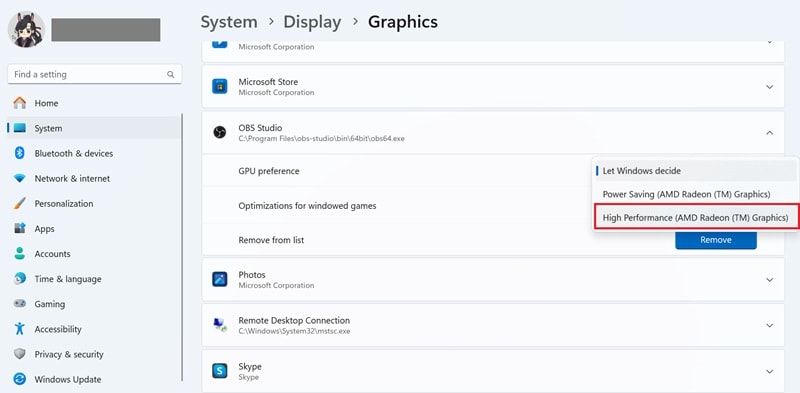Navigate to System in the breadcrumb
The image size is (800, 393).
229,22
